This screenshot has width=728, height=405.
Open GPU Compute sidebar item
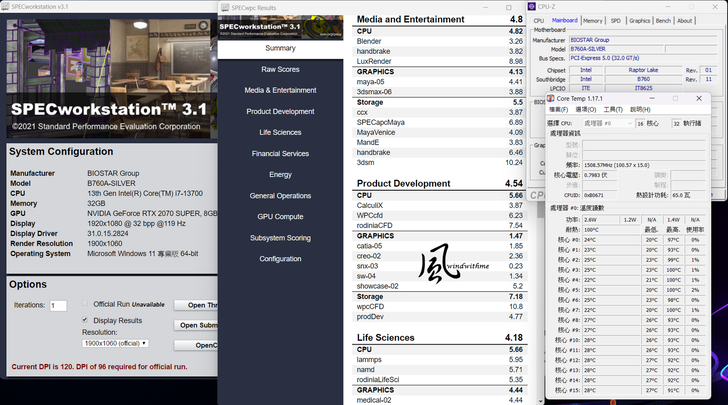[280, 217]
